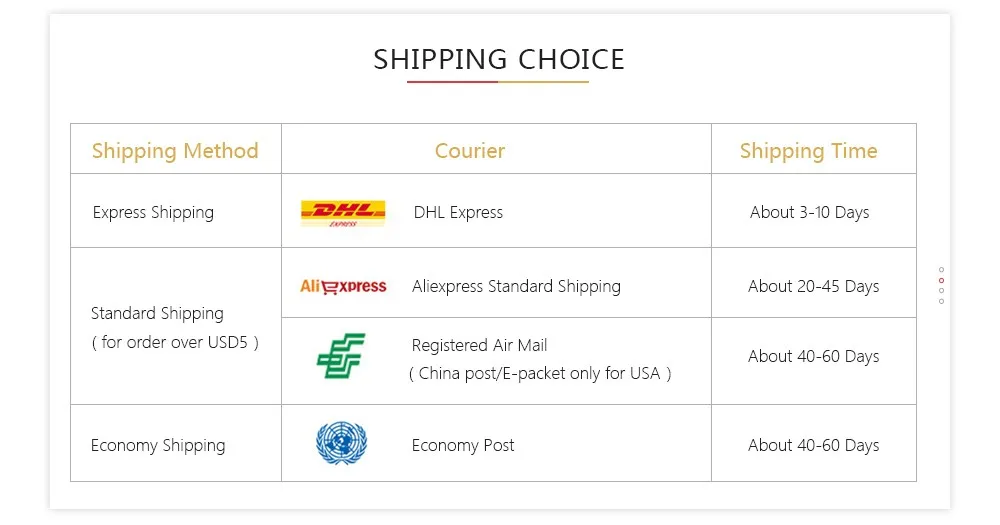Select the Express Shipping row label
Image resolution: width=1000 pixels, height=525 pixels.
(x=153, y=212)
